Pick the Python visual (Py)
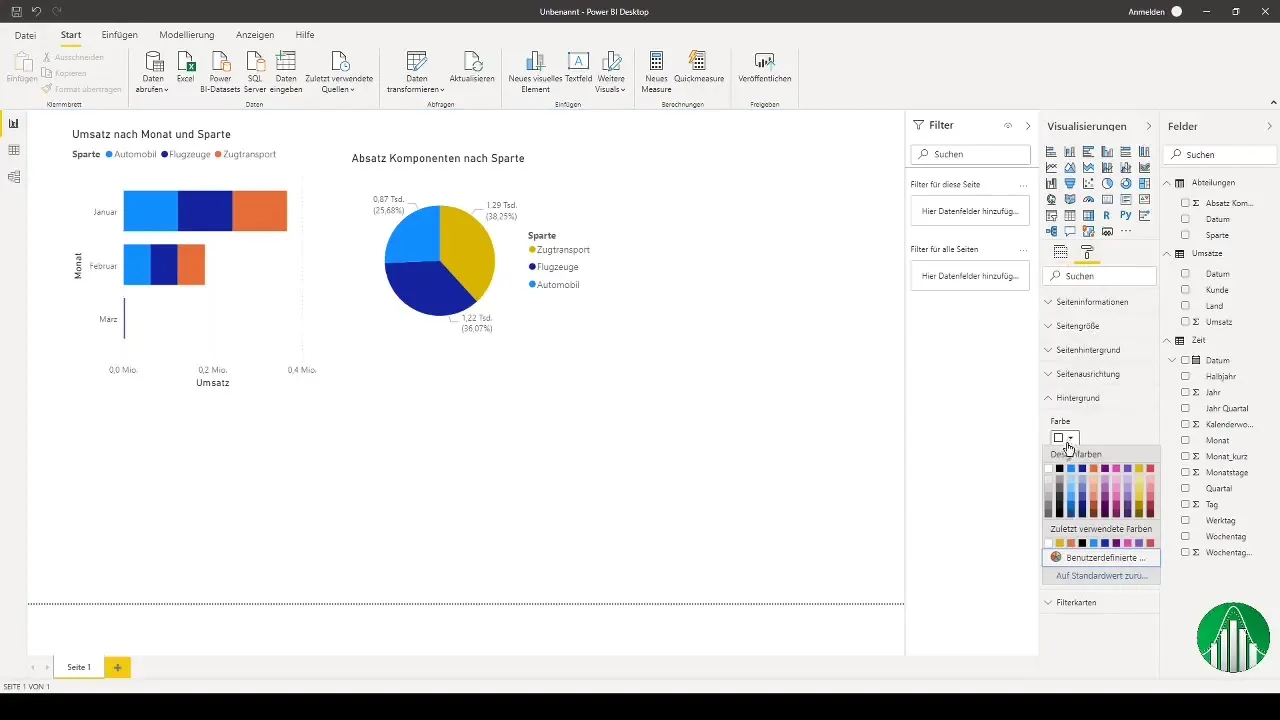 point(1126,215)
